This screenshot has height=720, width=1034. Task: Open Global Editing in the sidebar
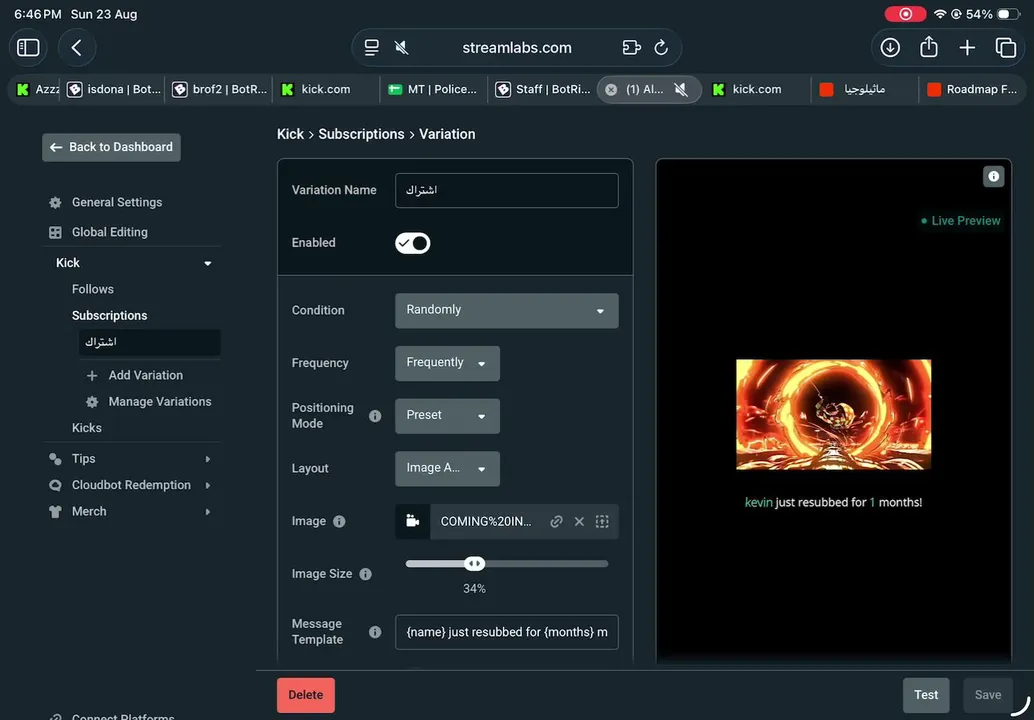pos(109,232)
